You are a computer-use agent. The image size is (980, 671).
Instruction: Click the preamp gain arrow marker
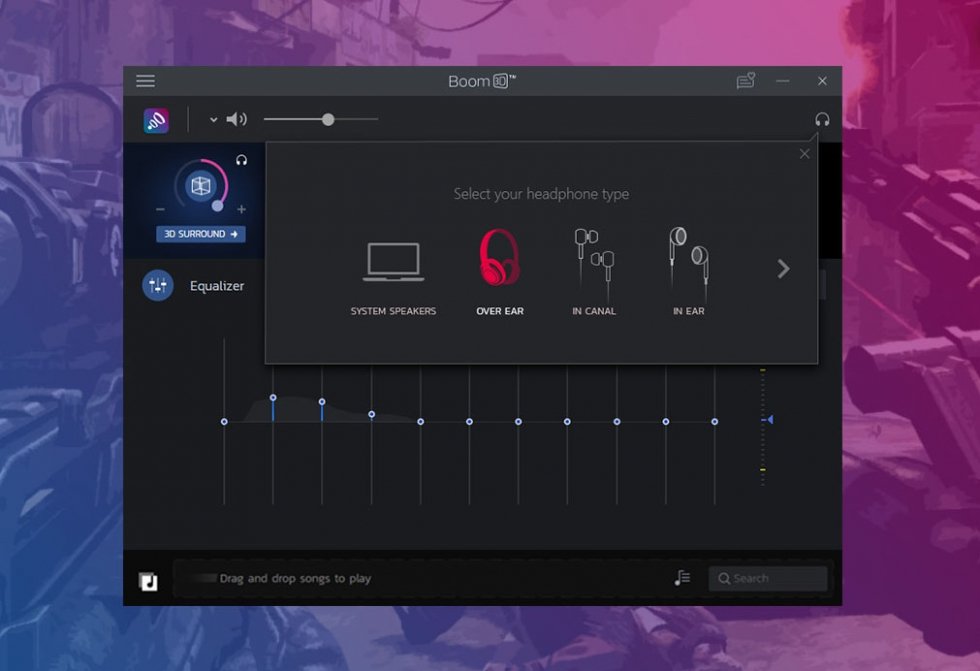[x=769, y=420]
